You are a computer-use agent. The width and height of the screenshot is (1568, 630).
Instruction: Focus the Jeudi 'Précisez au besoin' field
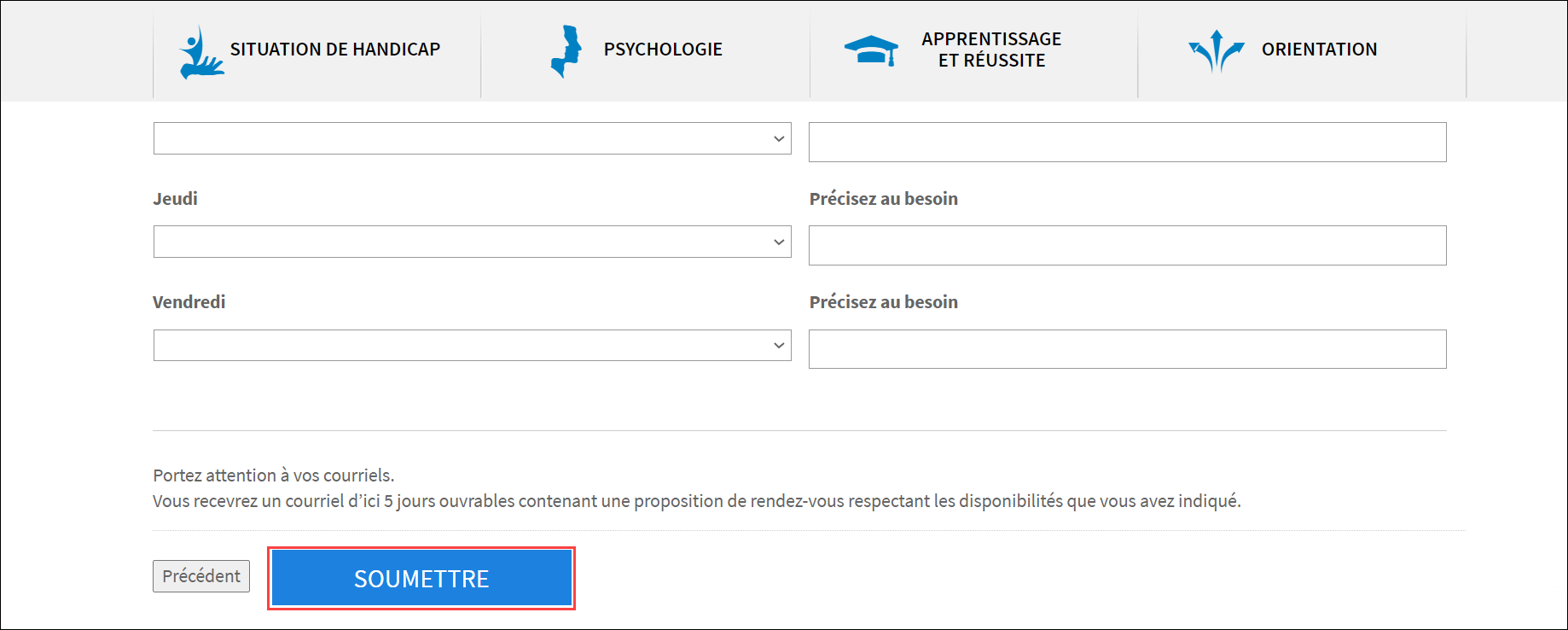tap(1128, 245)
